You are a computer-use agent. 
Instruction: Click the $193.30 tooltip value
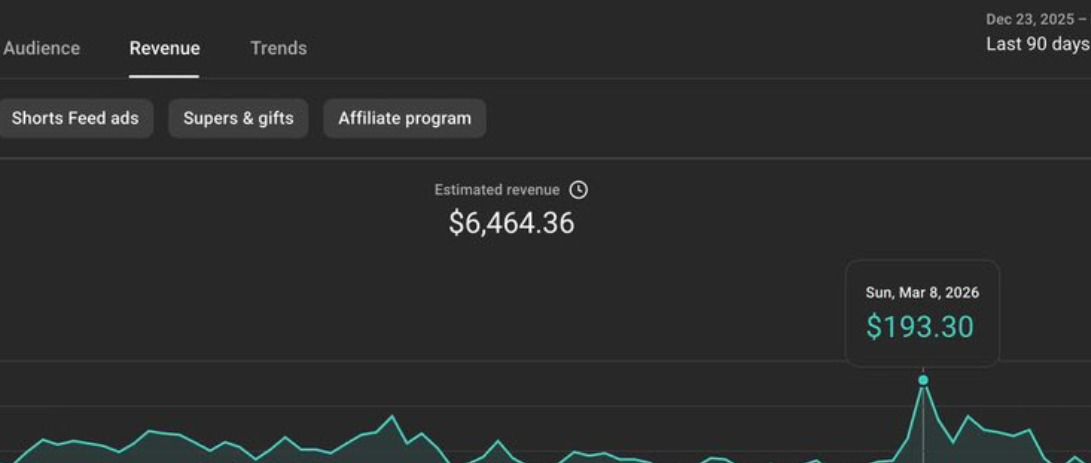tap(920, 327)
